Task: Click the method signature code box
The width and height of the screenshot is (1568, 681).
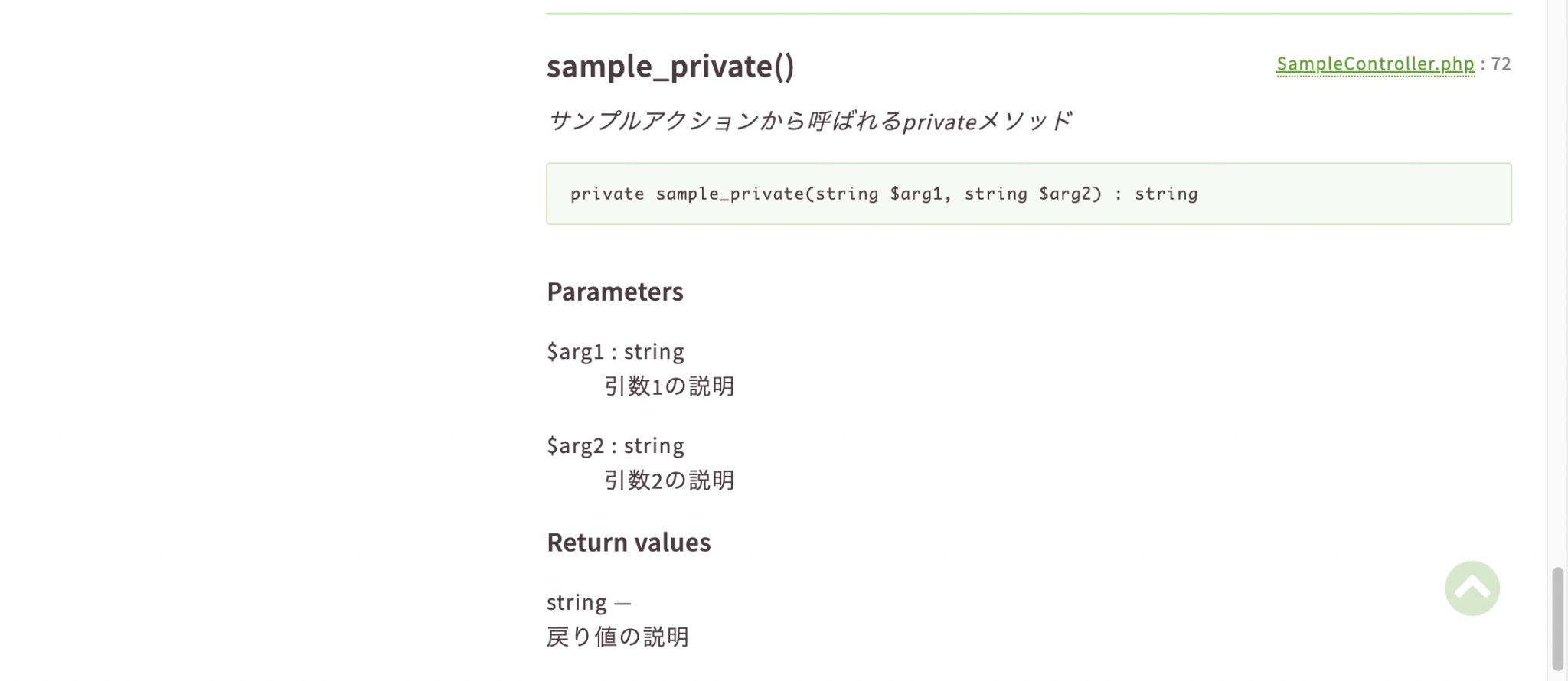Action: pyautogui.click(x=1029, y=194)
